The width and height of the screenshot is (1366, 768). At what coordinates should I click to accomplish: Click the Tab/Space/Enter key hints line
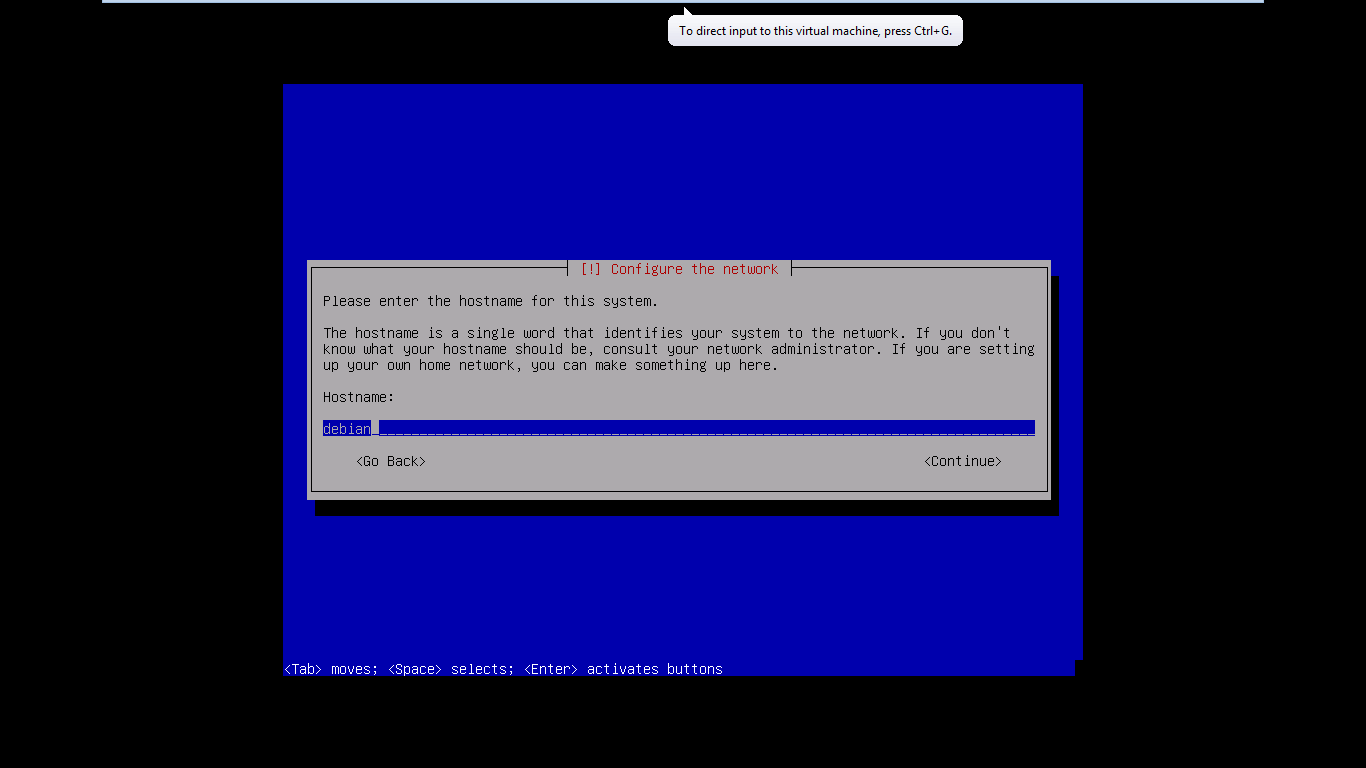click(503, 669)
